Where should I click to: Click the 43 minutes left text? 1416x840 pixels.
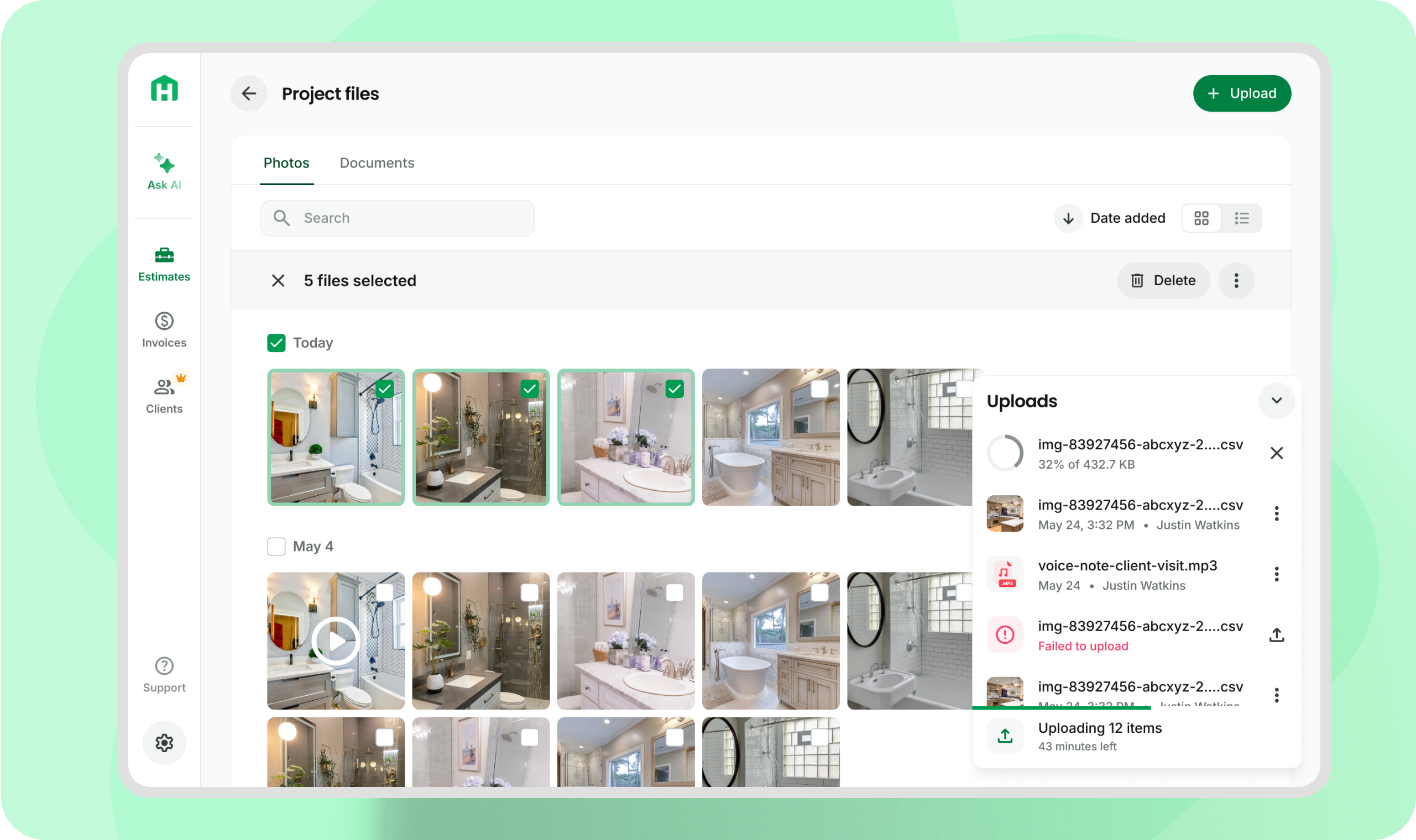(1078, 747)
